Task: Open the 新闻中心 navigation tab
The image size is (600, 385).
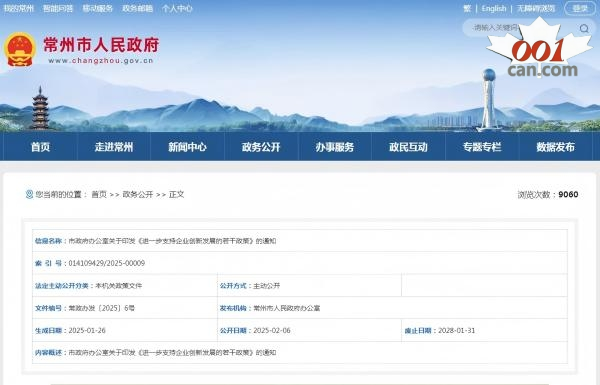Action: pyautogui.click(x=188, y=147)
